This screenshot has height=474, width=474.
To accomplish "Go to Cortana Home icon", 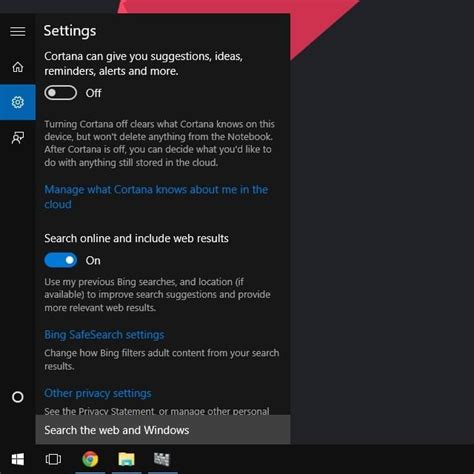I will (x=18, y=67).
